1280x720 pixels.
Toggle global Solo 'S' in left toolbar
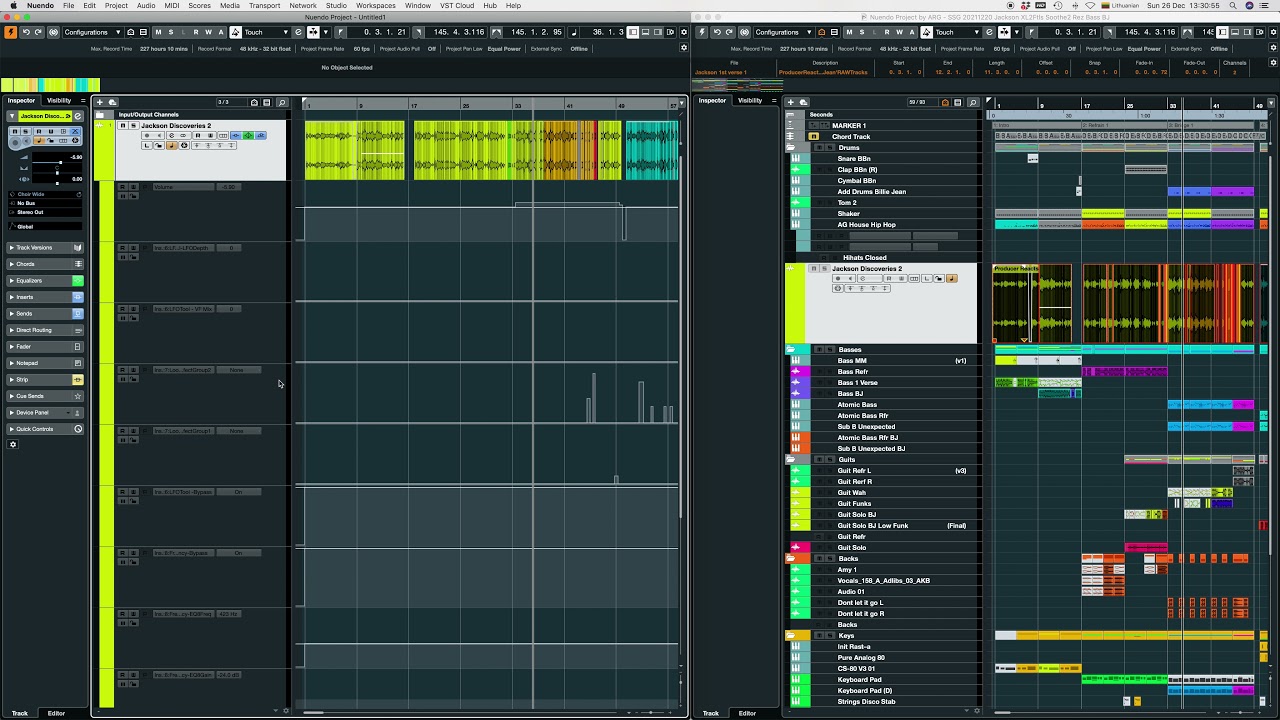(x=170, y=32)
